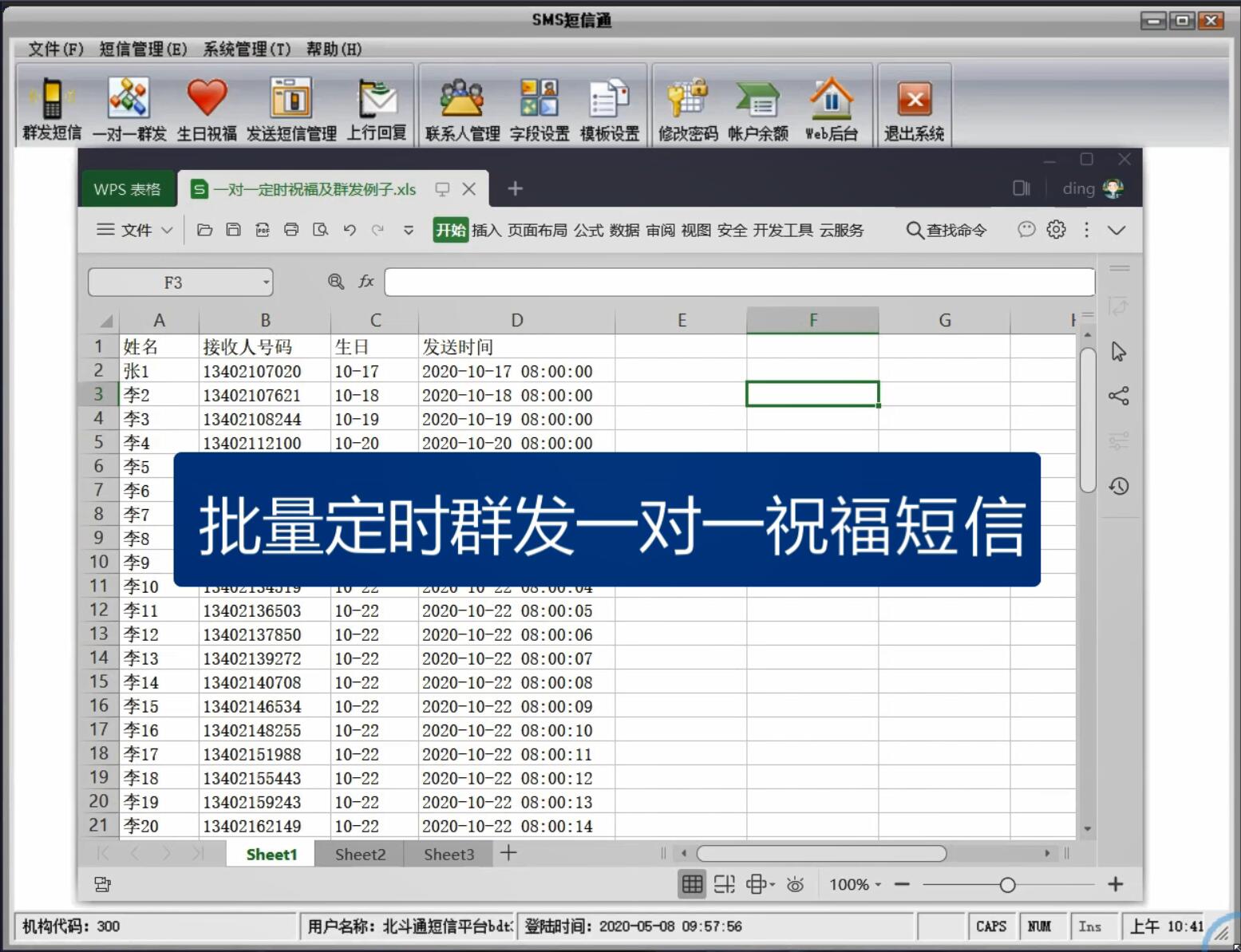1241x952 pixels.
Task: Click WPS print icon
Action: coord(291,230)
